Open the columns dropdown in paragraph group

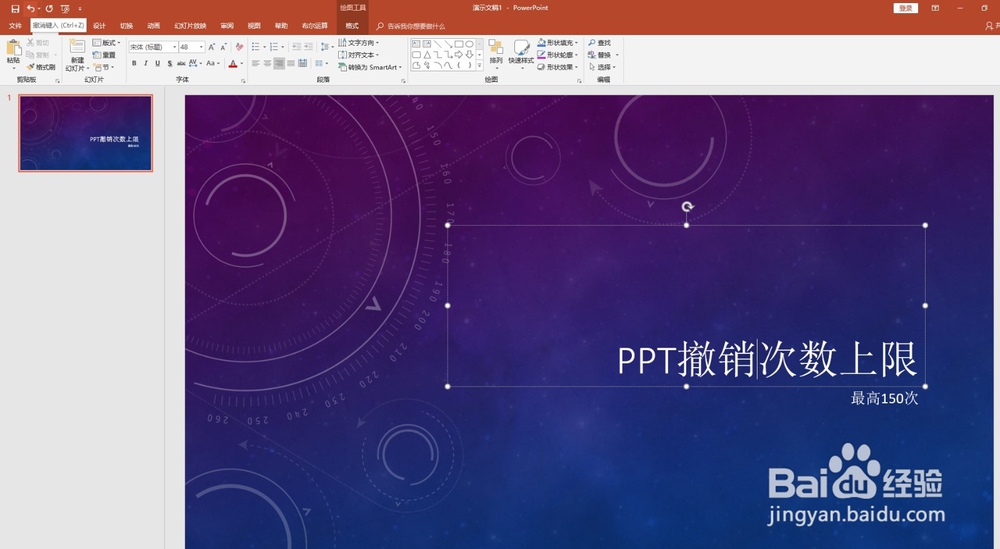tap(321, 63)
